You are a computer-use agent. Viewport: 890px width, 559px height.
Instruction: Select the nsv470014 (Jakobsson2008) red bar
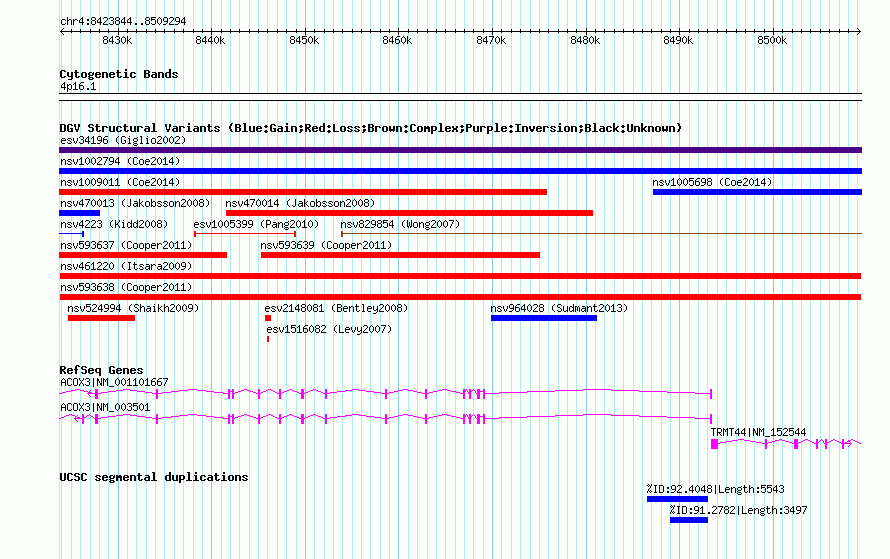pos(409,213)
